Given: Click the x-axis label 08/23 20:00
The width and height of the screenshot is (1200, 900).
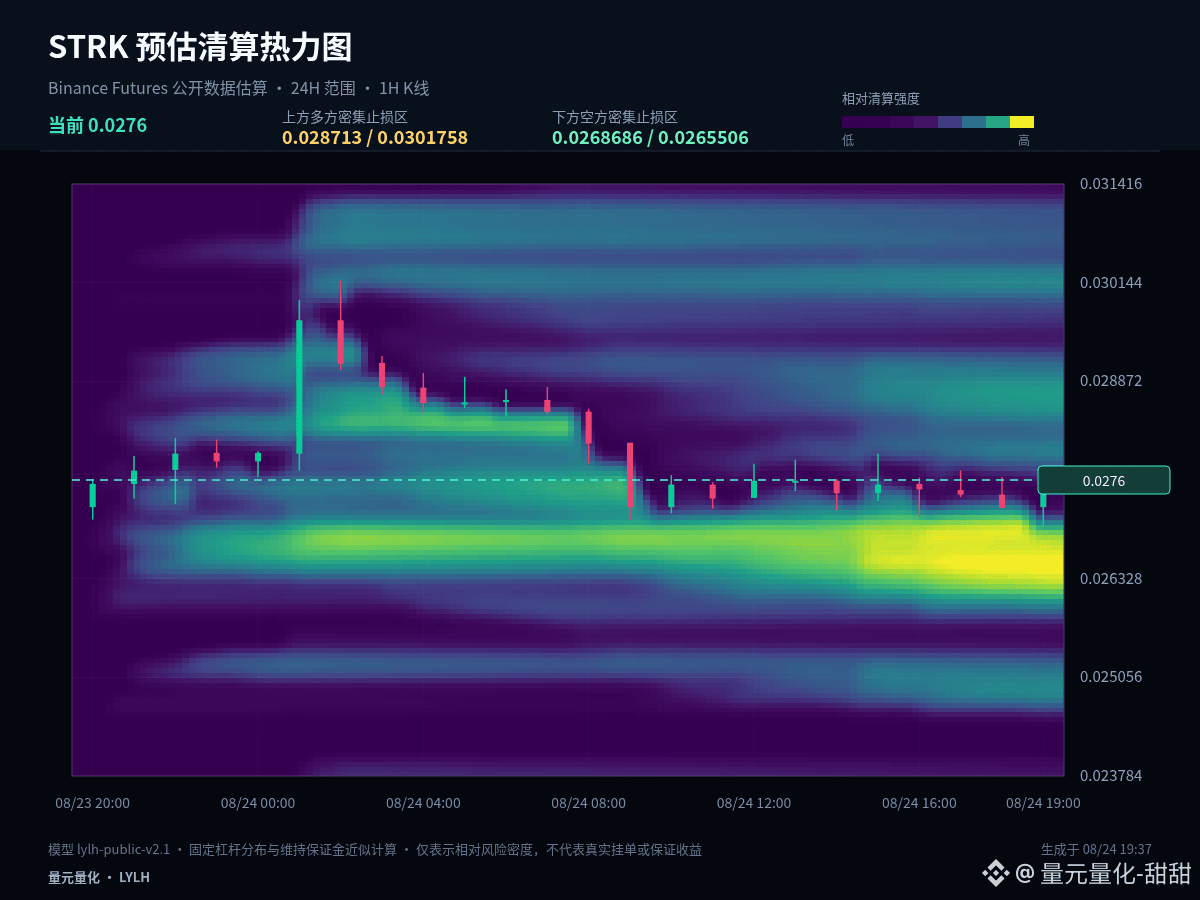Looking at the screenshot, I should 92,803.
